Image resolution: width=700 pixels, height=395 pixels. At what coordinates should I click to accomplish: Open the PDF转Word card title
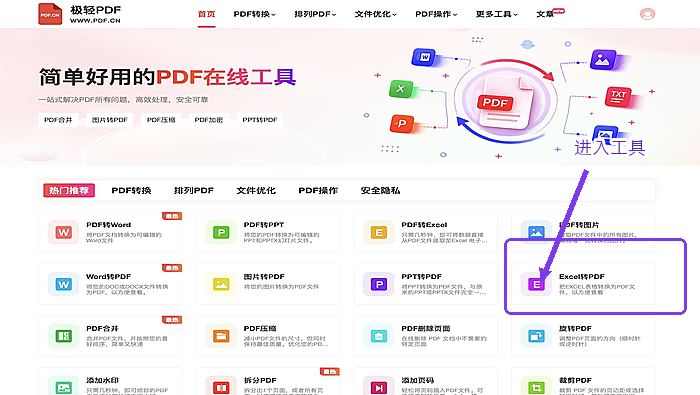point(108,225)
